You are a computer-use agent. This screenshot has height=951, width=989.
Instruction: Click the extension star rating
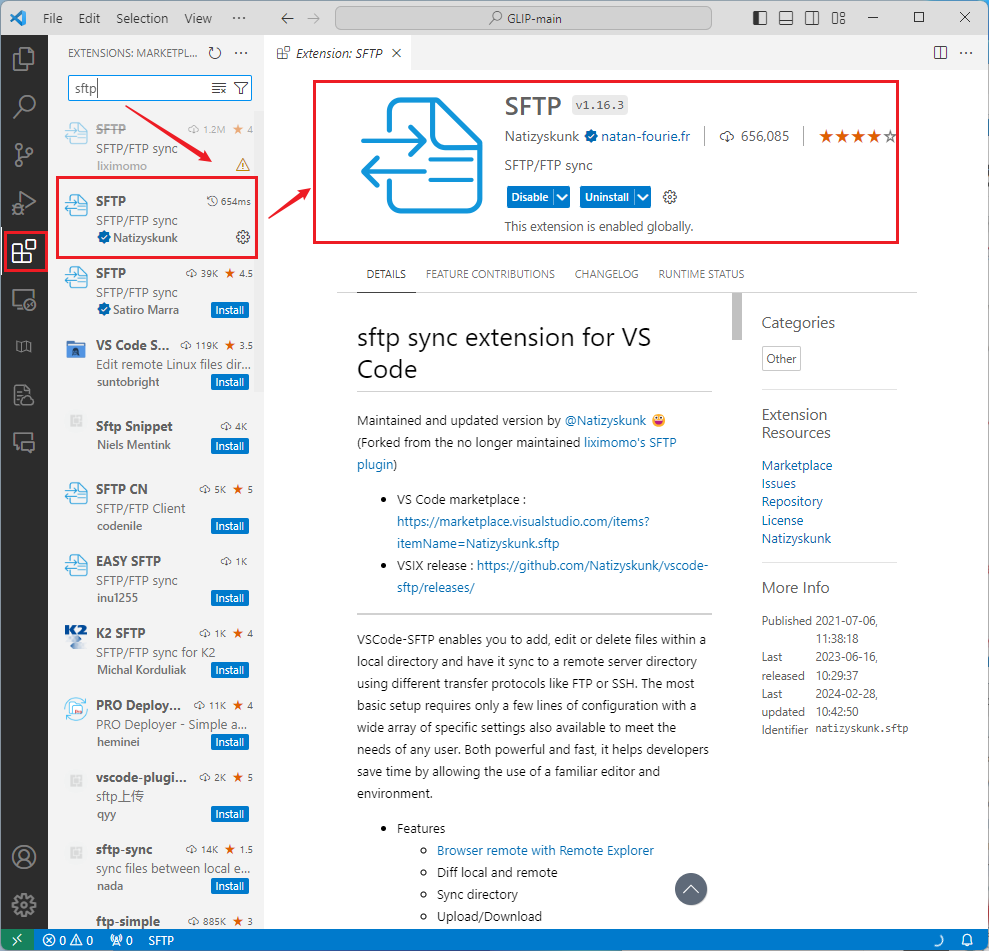click(857, 136)
